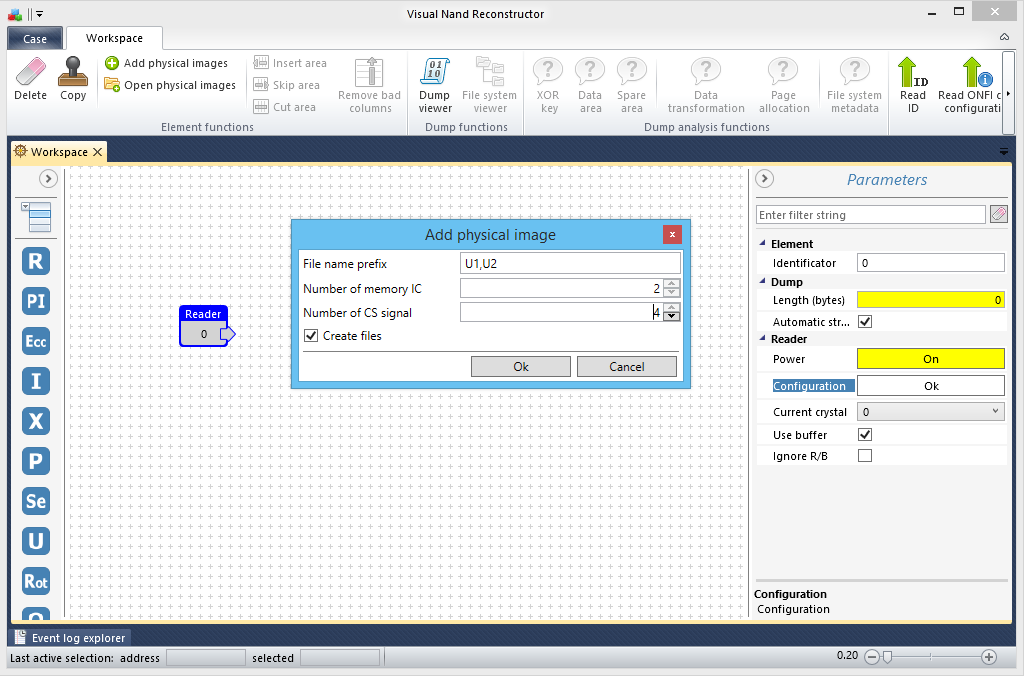Collapse the Reader section

click(762, 338)
